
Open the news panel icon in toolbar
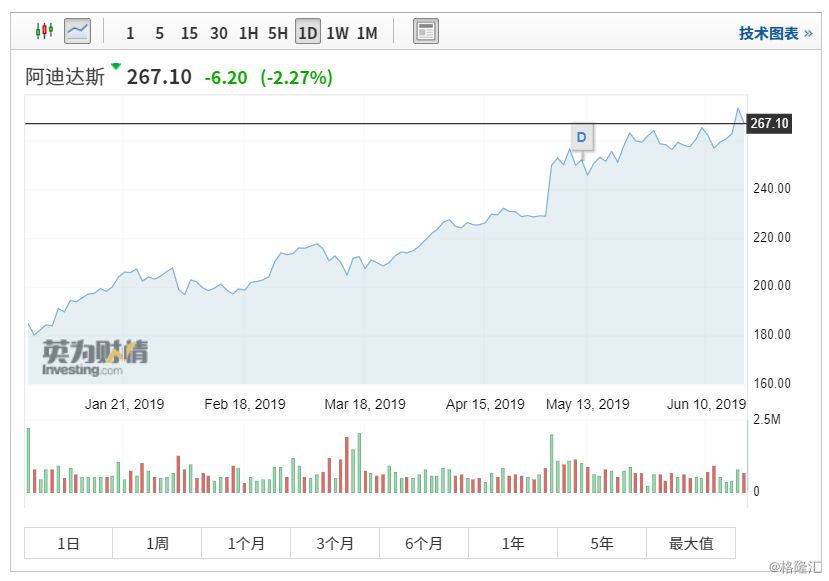tap(426, 32)
